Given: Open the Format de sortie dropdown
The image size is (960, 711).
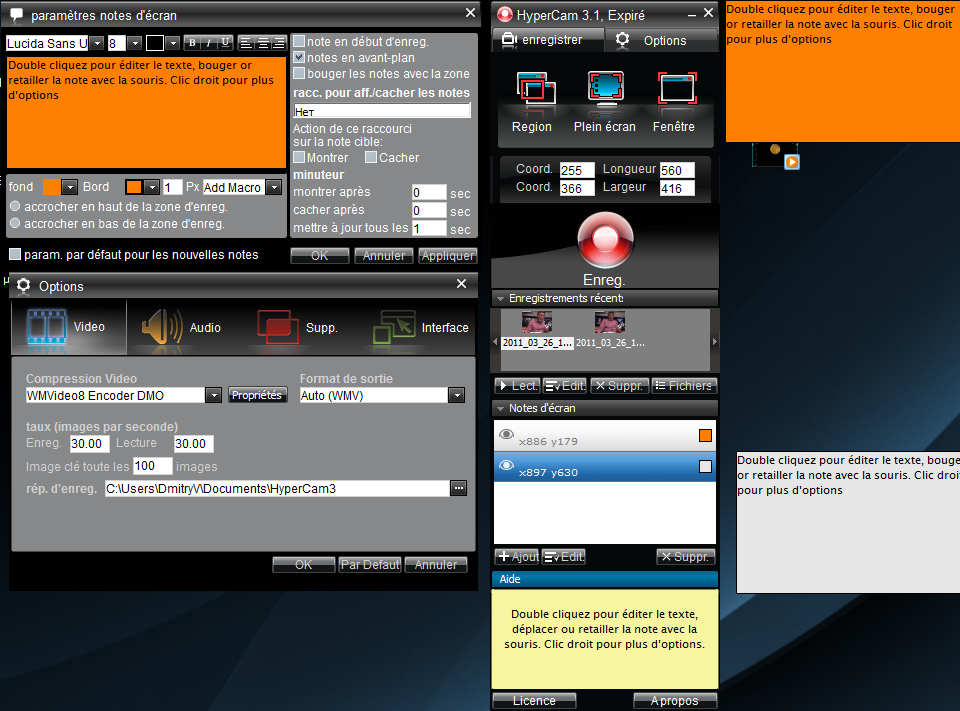Looking at the screenshot, I should [456, 395].
